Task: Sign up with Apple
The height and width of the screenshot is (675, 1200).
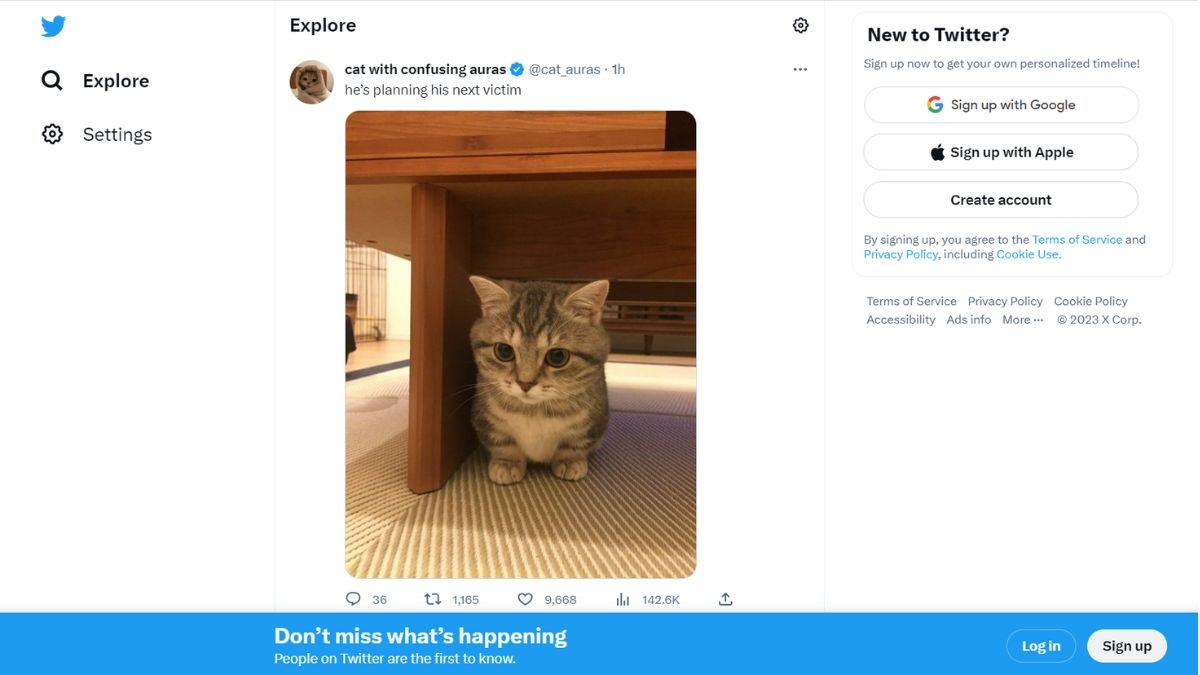Action: click(1000, 151)
